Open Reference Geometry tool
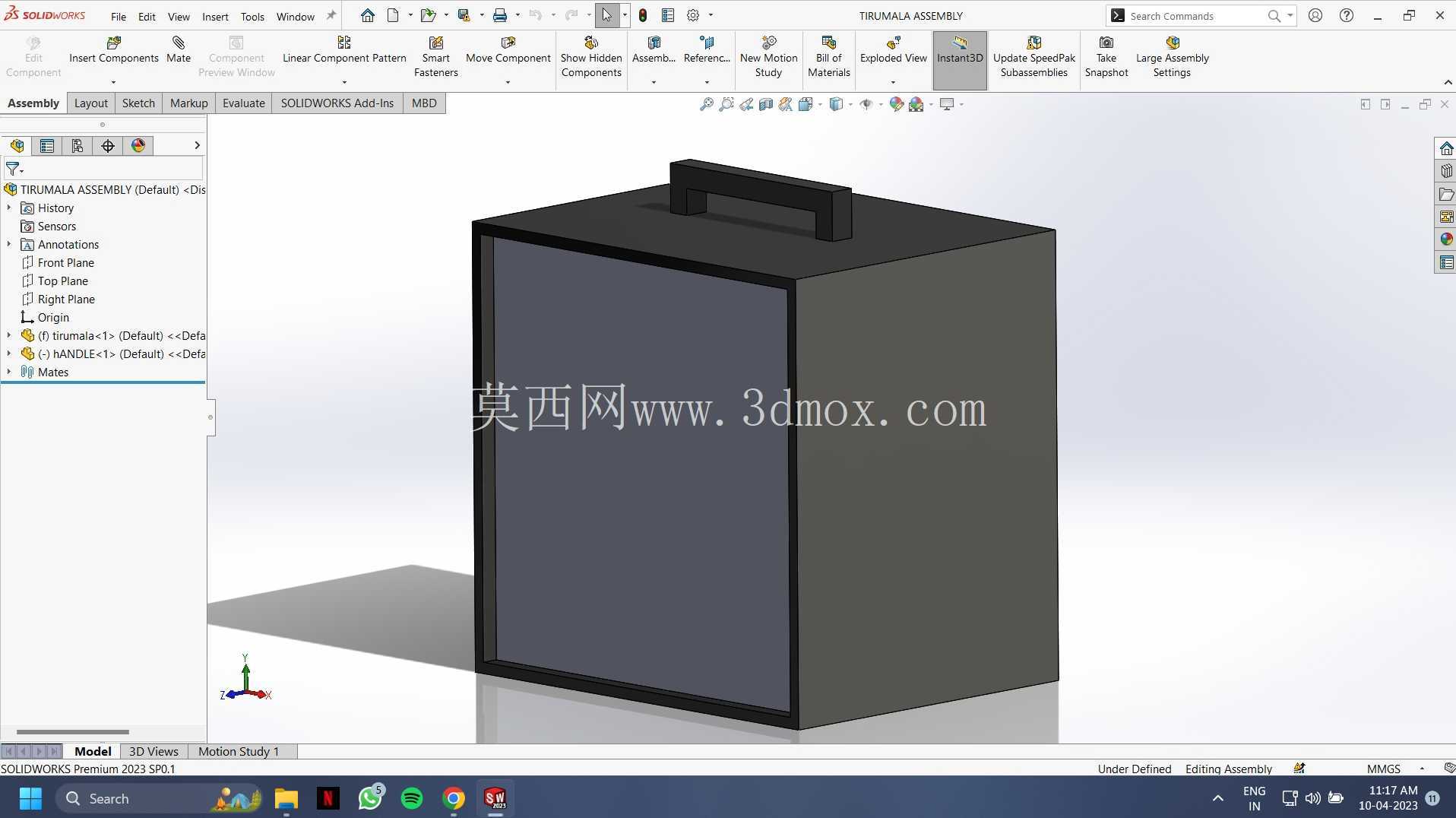The height and width of the screenshot is (818, 1456). (x=707, y=50)
